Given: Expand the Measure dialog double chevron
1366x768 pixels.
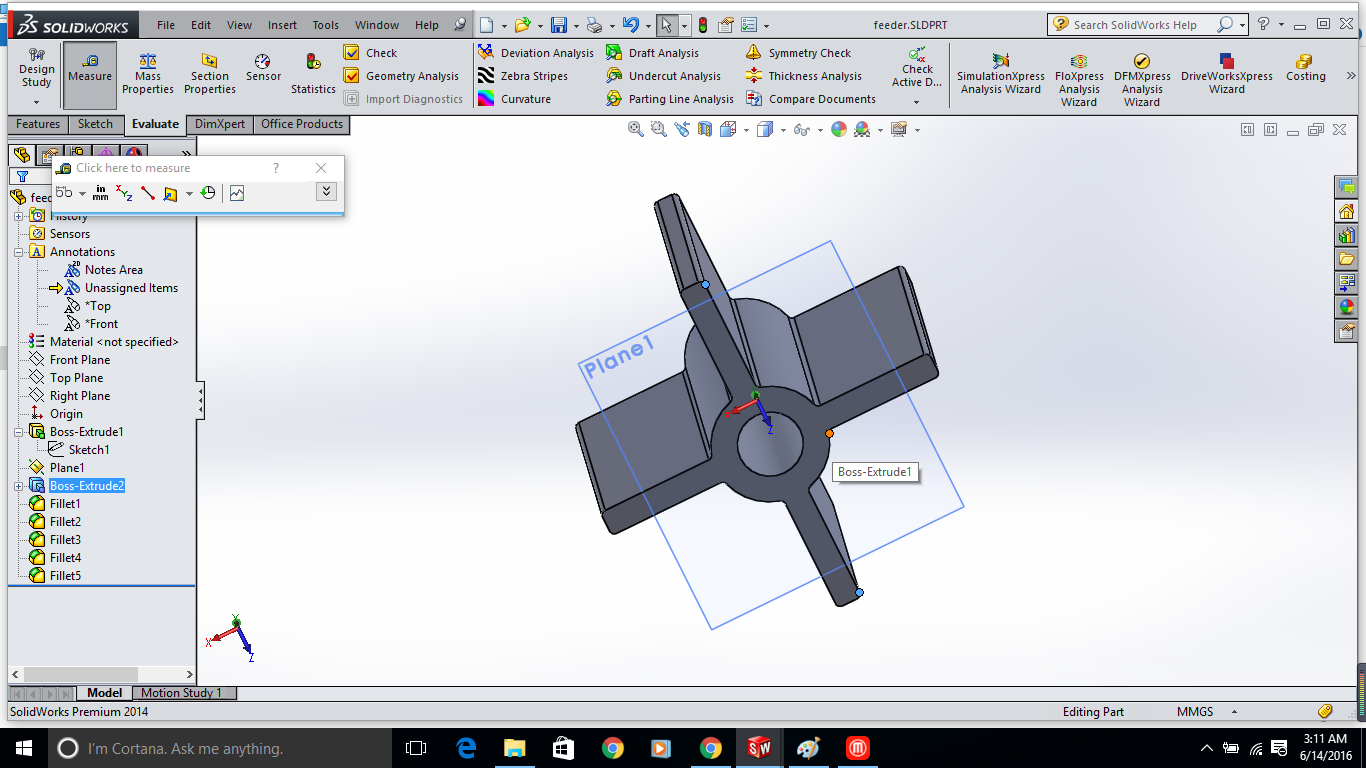Looking at the screenshot, I should point(326,192).
